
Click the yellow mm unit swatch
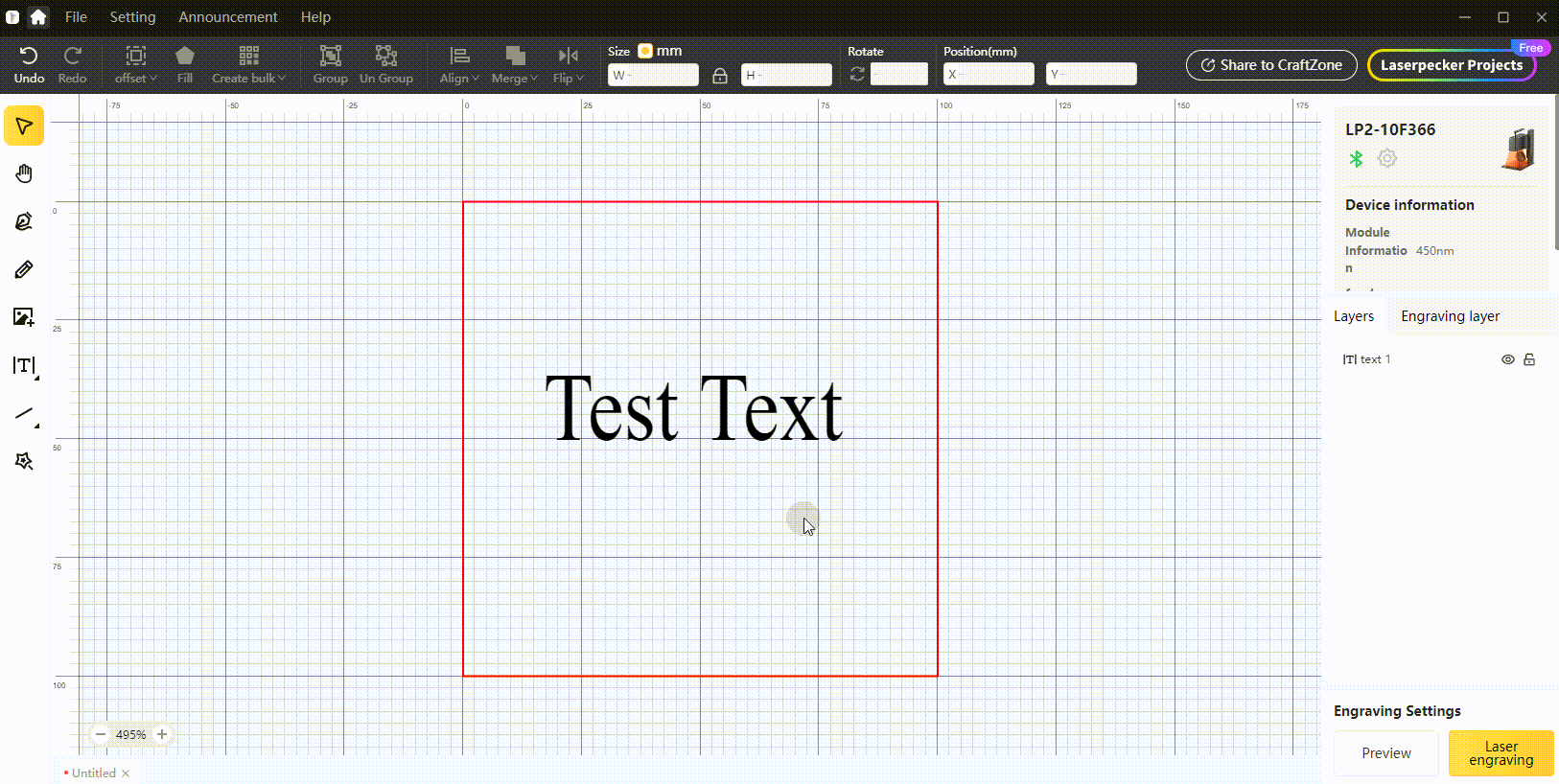click(645, 51)
